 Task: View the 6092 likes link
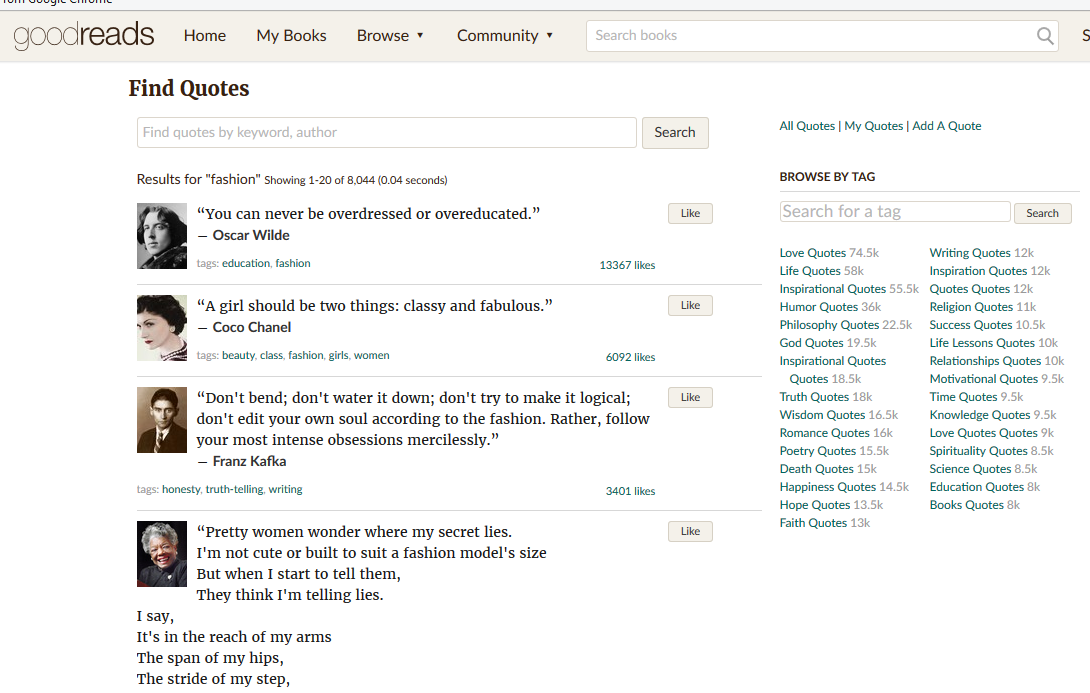[631, 357]
